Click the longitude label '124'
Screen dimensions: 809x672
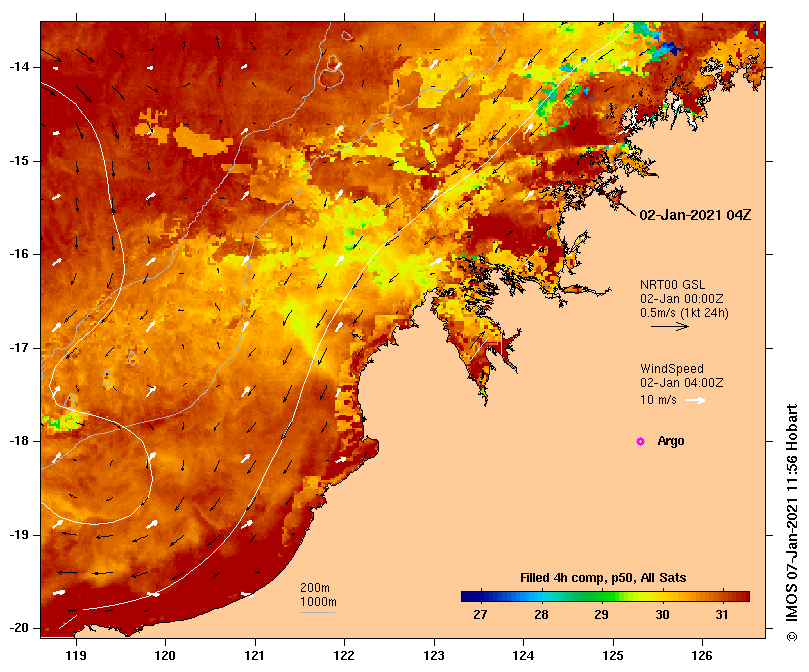523,656
